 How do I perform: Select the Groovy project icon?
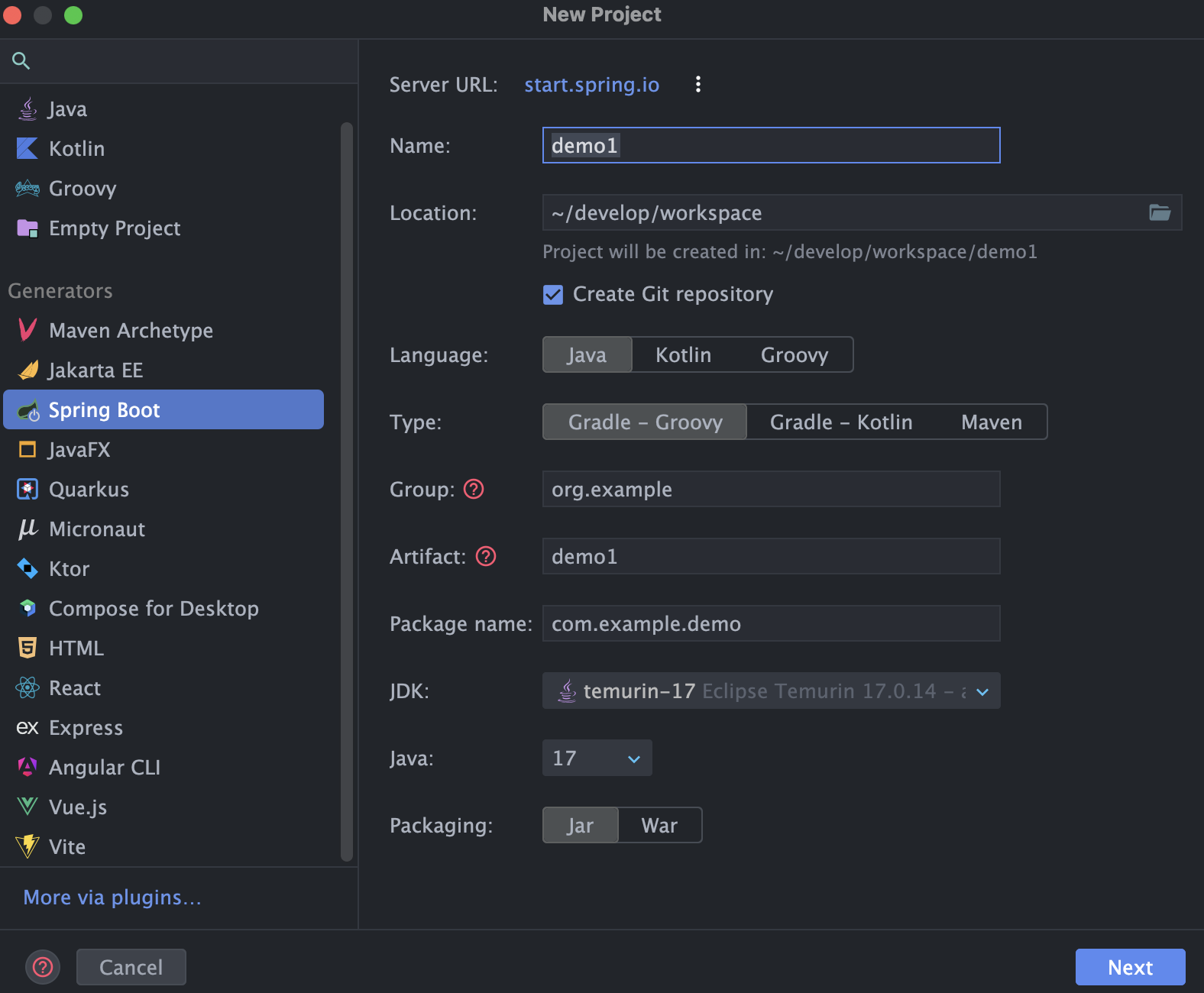coord(28,188)
